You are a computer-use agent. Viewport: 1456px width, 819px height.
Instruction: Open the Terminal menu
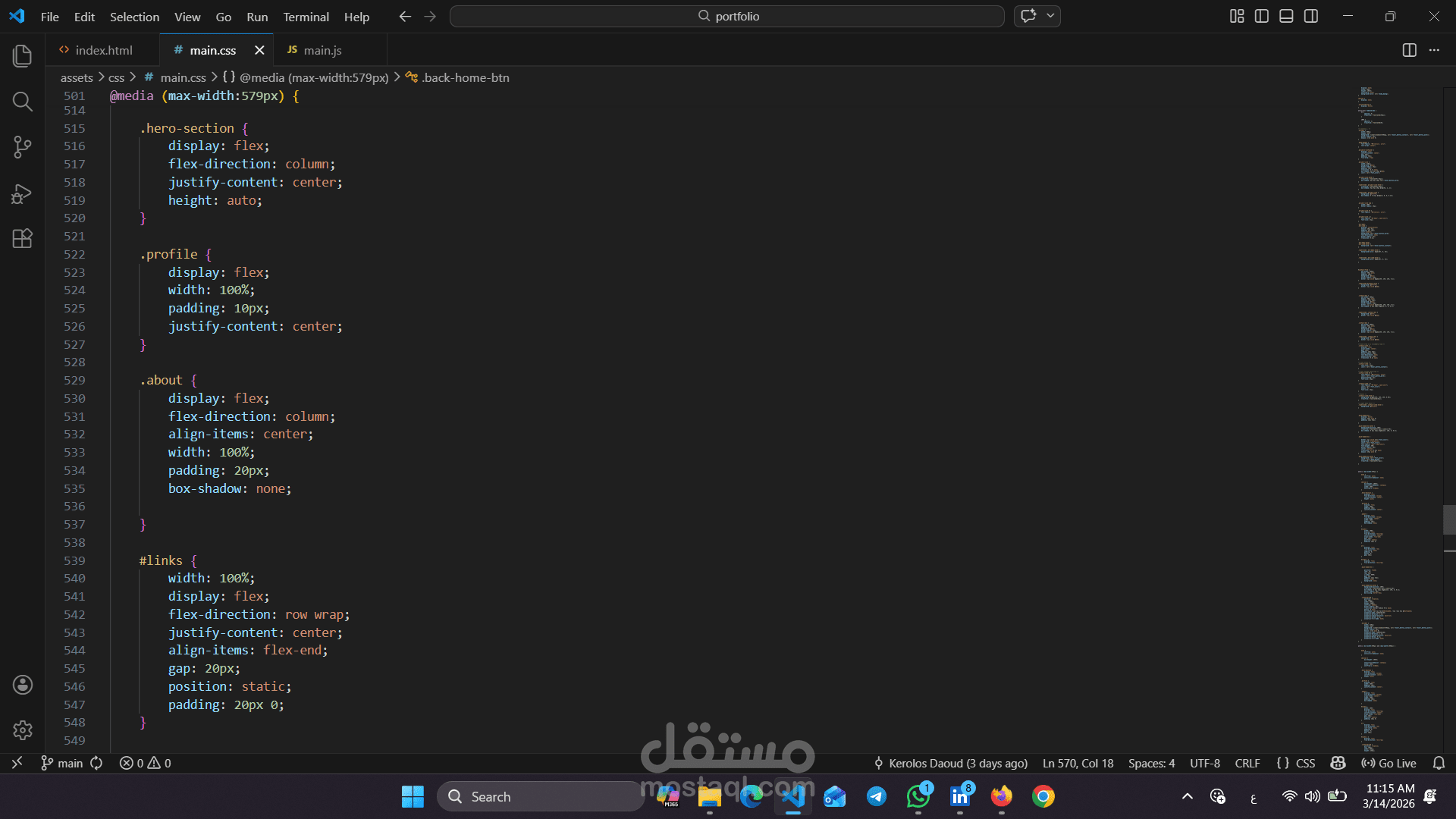[306, 17]
